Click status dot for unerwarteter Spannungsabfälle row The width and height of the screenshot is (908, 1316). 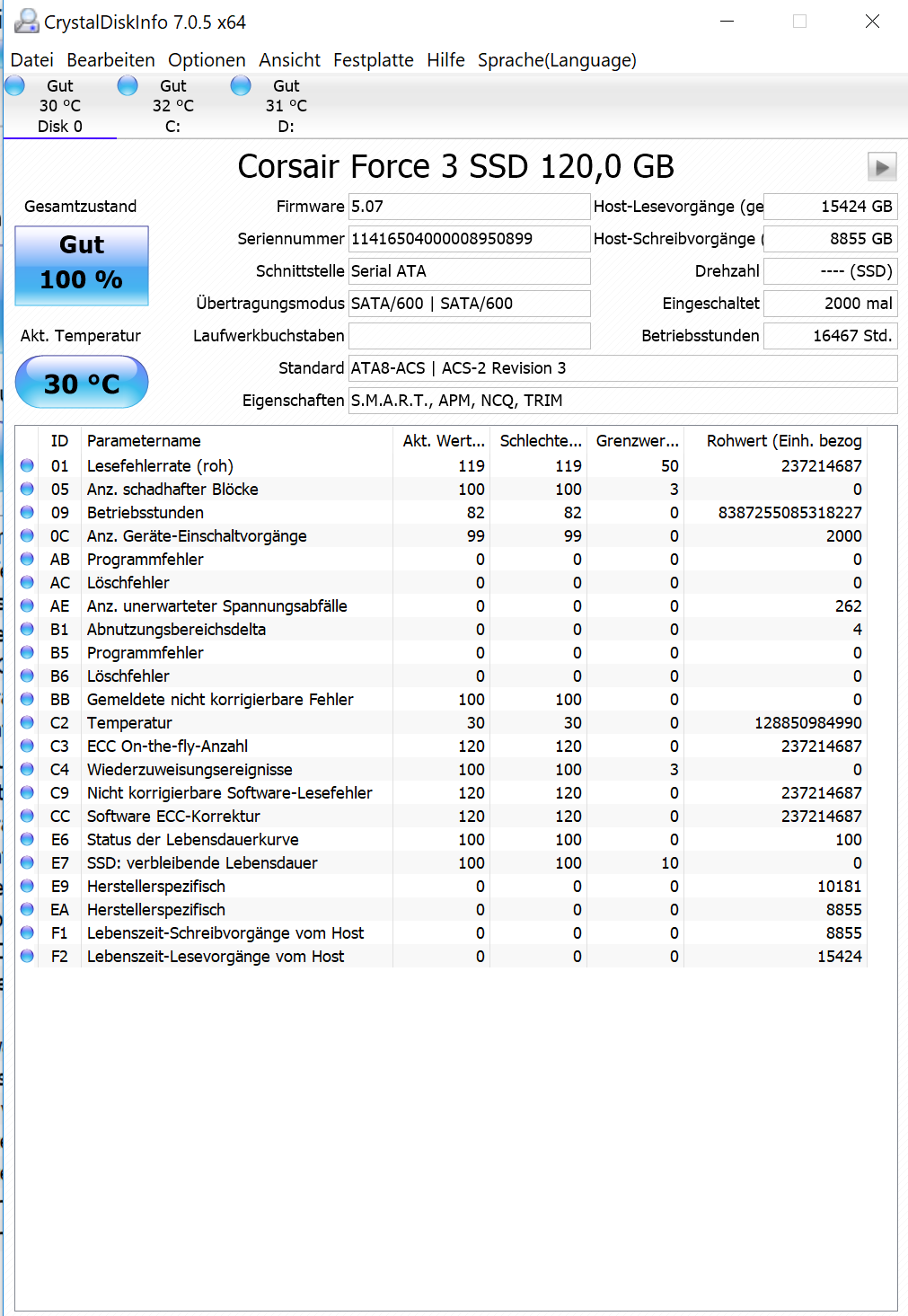tap(27, 605)
